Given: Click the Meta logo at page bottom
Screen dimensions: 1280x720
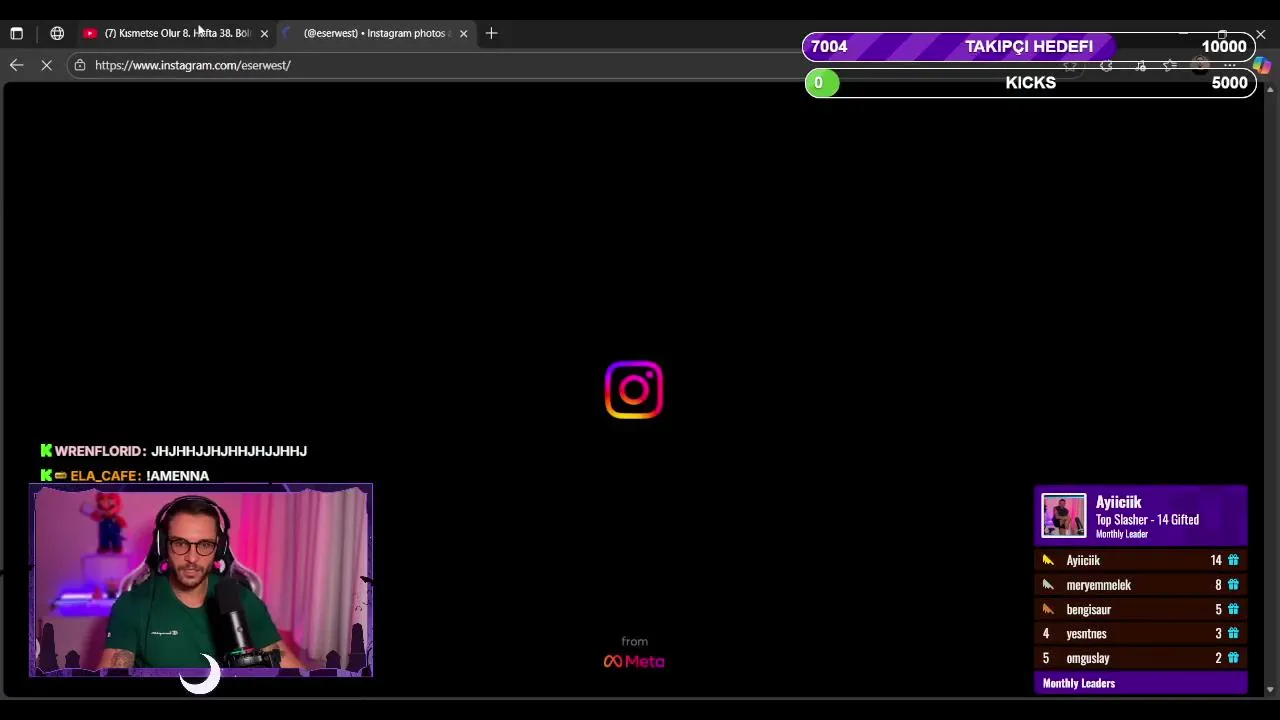Looking at the screenshot, I should click(x=634, y=661).
